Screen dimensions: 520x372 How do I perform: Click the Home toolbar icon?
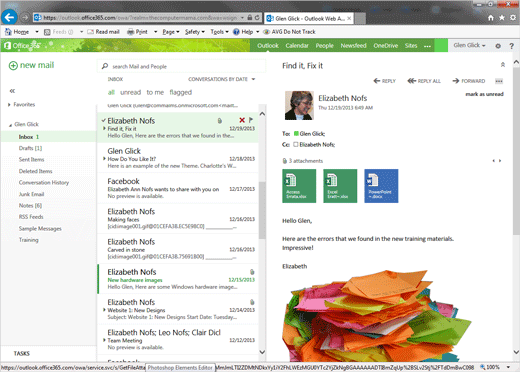click(8, 32)
